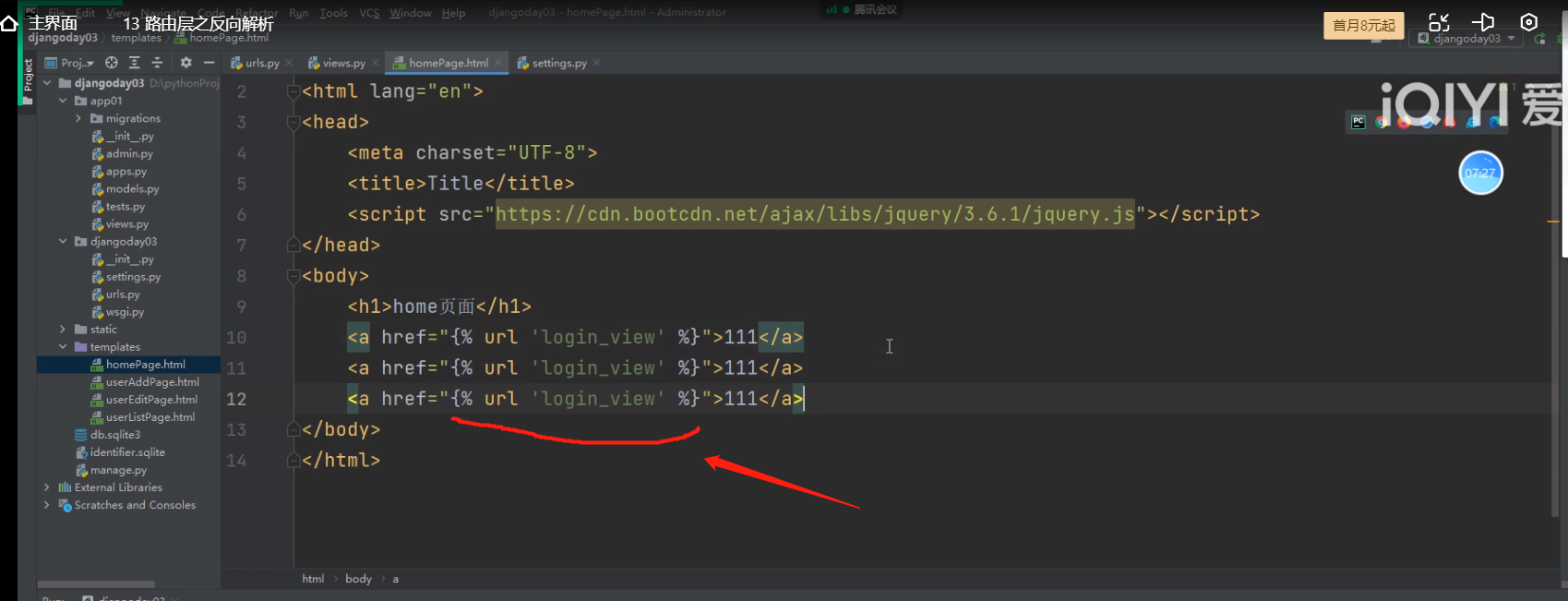
Task: Open Project panel gear options
Action: [186, 63]
